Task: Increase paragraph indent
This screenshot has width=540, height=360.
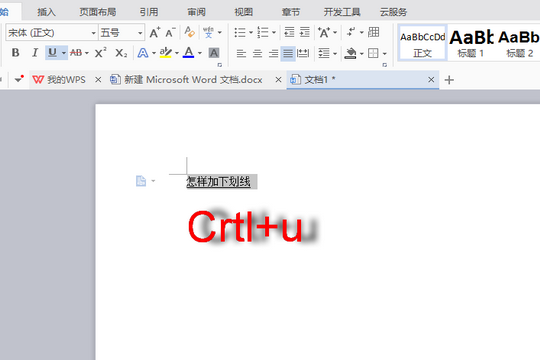Action: click(305, 32)
